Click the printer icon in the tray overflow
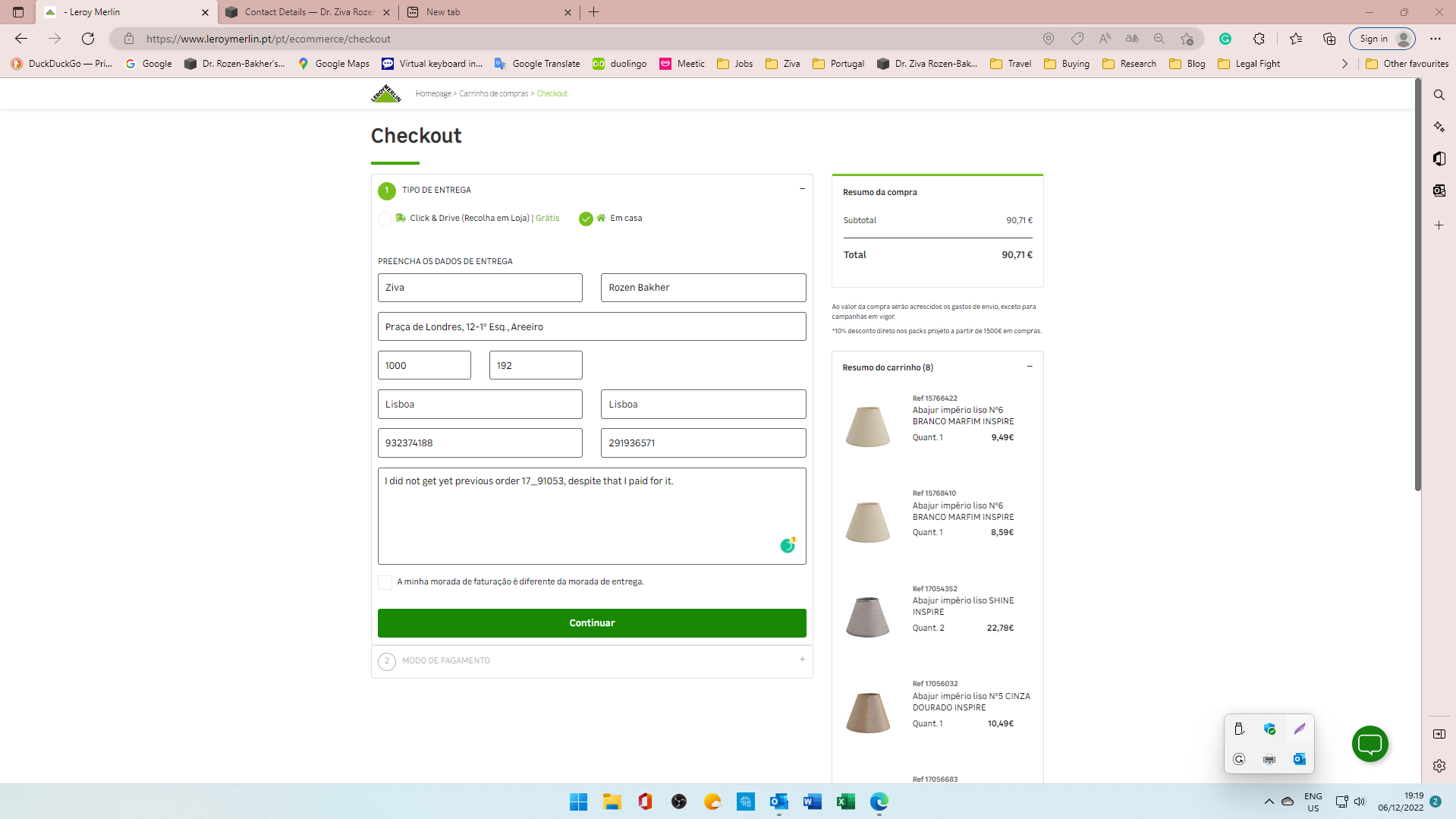1456x819 pixels. point(1269,759)
